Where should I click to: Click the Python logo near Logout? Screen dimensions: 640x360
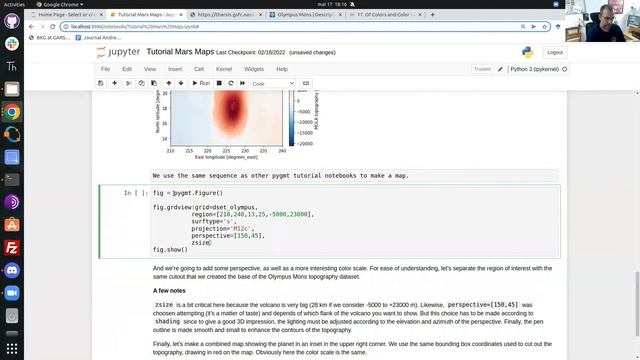(x=527, y=52)
